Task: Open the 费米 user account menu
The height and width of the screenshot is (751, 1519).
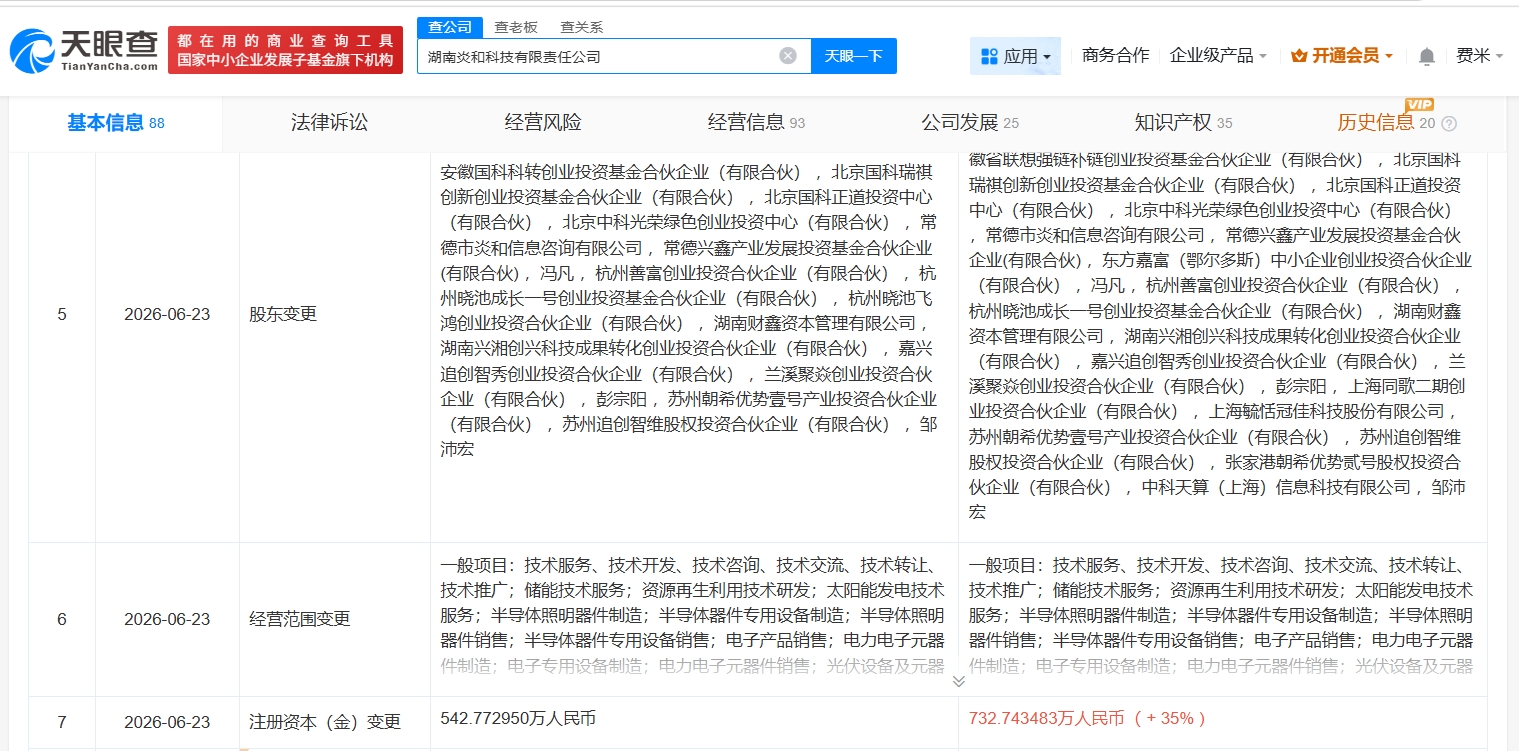Action: click(x=1480, y=56)
